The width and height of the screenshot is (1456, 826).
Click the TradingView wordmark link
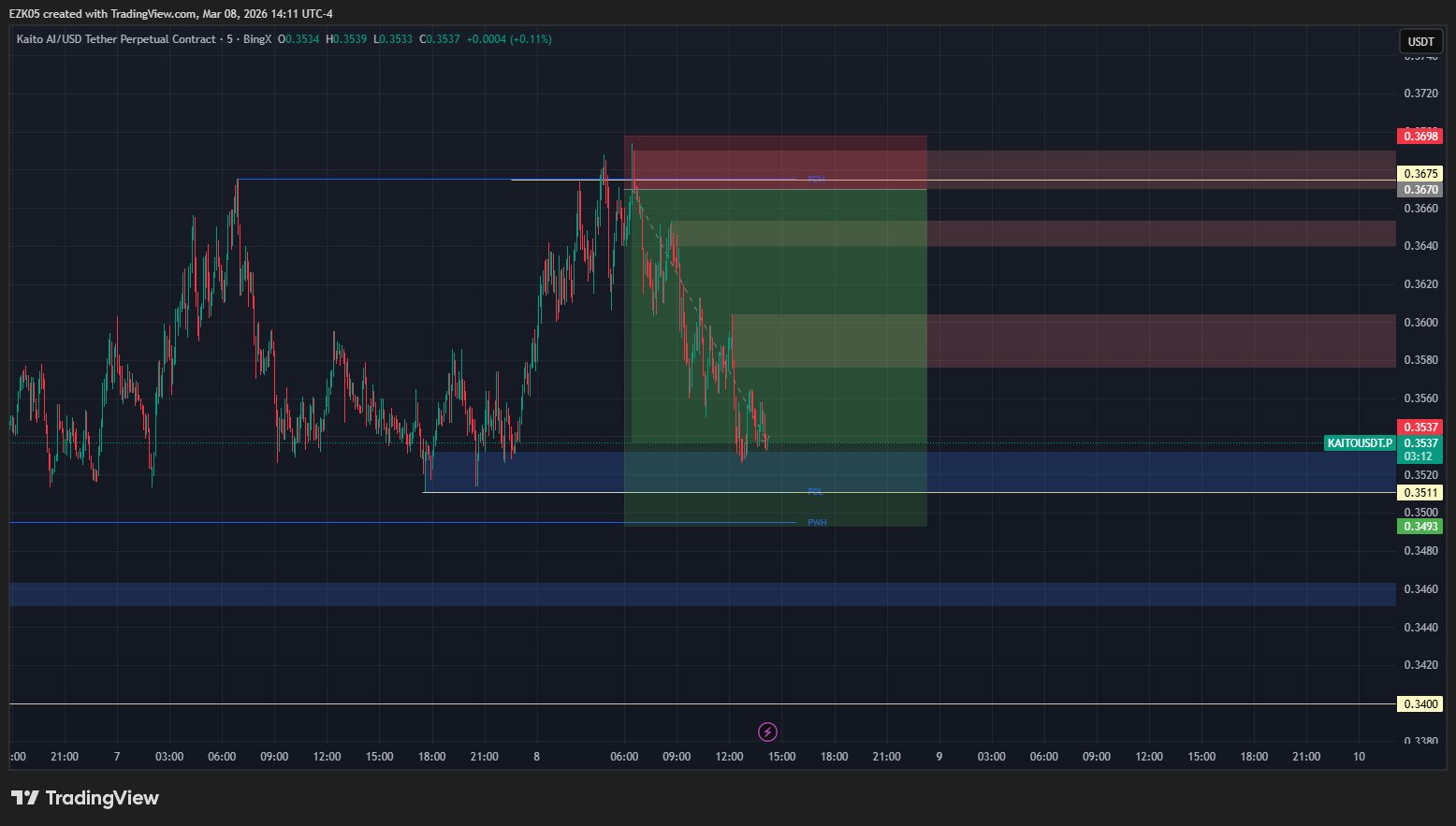[102, 798]
